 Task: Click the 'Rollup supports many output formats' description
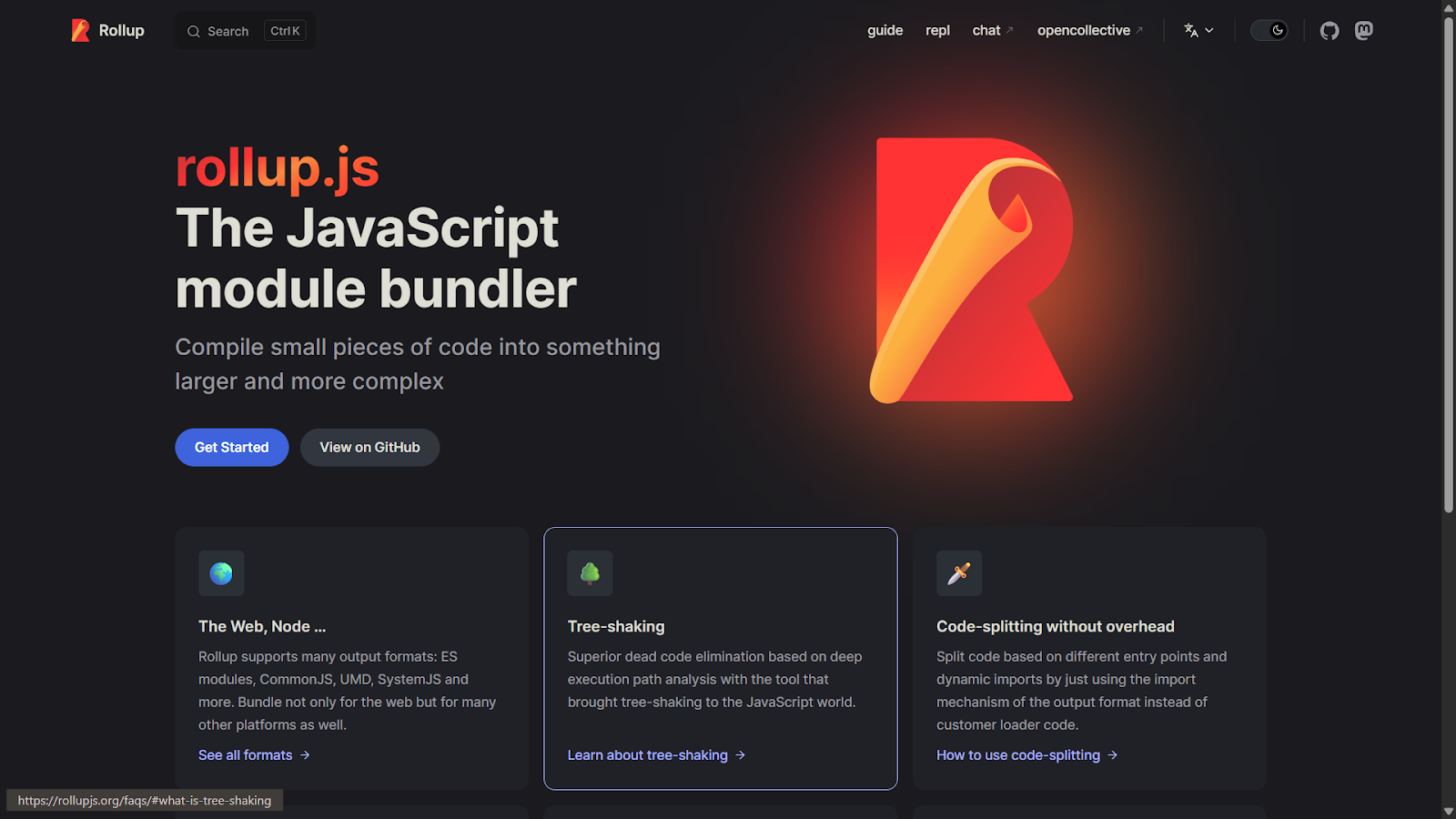(348, 691)
